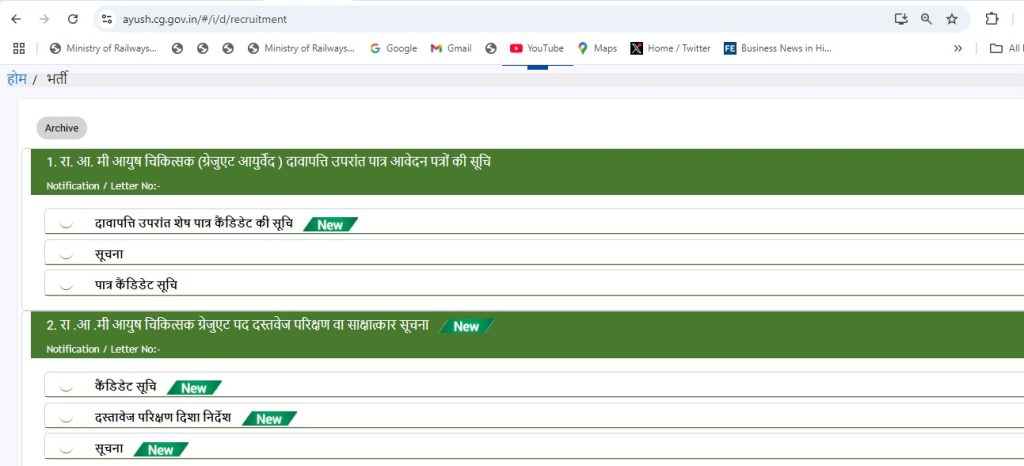Open the Gmail bookmark
Viewport: 1024px width, 466px height.
tap(451, 48)
